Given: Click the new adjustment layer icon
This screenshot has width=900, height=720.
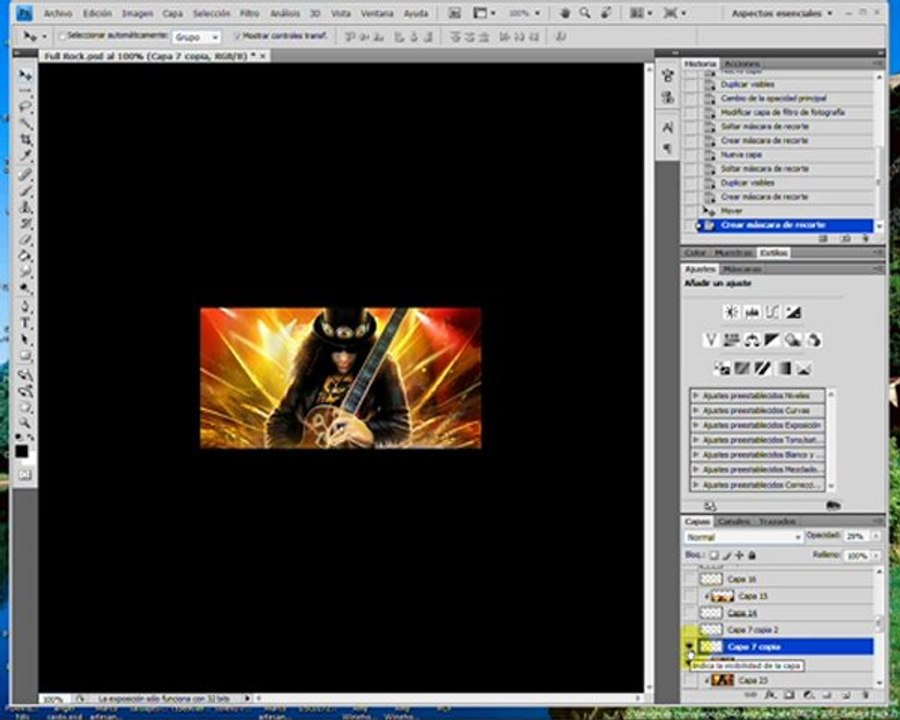Looking at the screenshot, I should tap(808, 695).
